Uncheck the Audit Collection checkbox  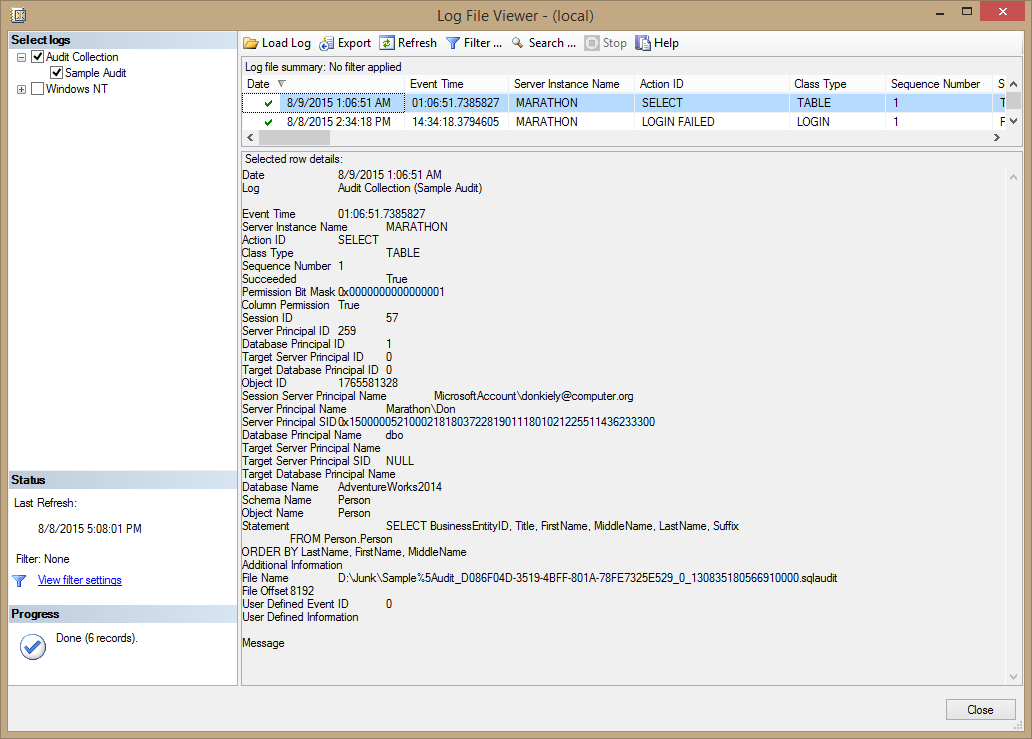click(38, 57)
